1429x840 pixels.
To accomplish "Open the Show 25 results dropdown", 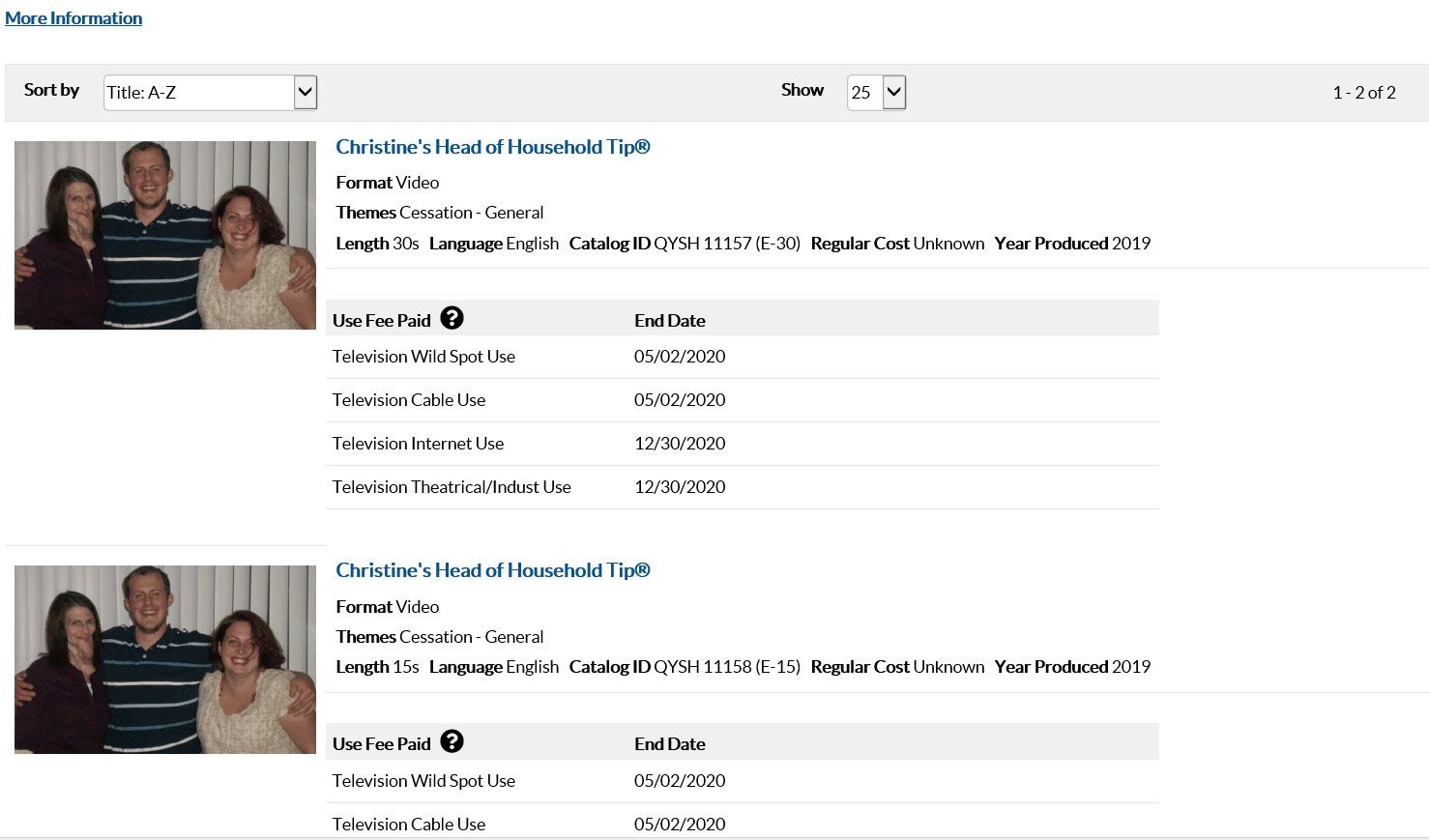I will (x=876, y=93).
